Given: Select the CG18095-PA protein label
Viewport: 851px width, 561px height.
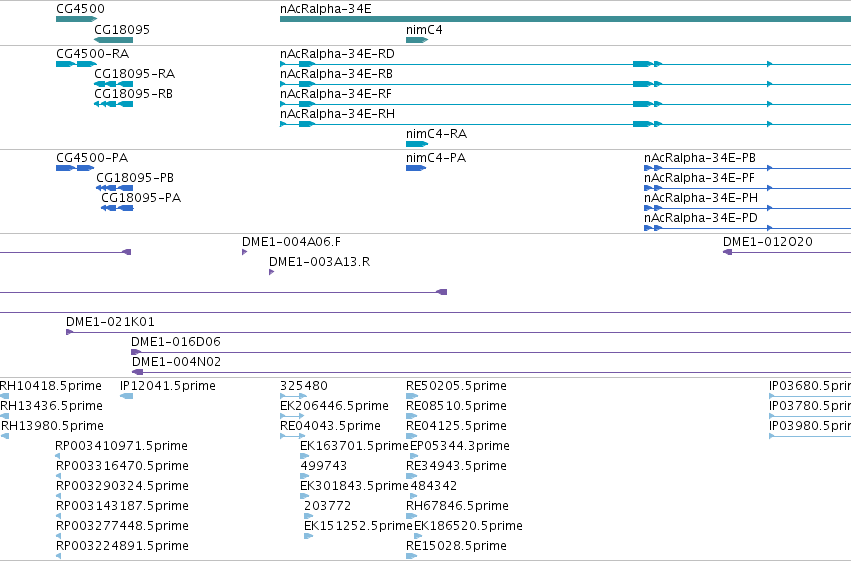Looking at the screenshot, I should 141,198.
